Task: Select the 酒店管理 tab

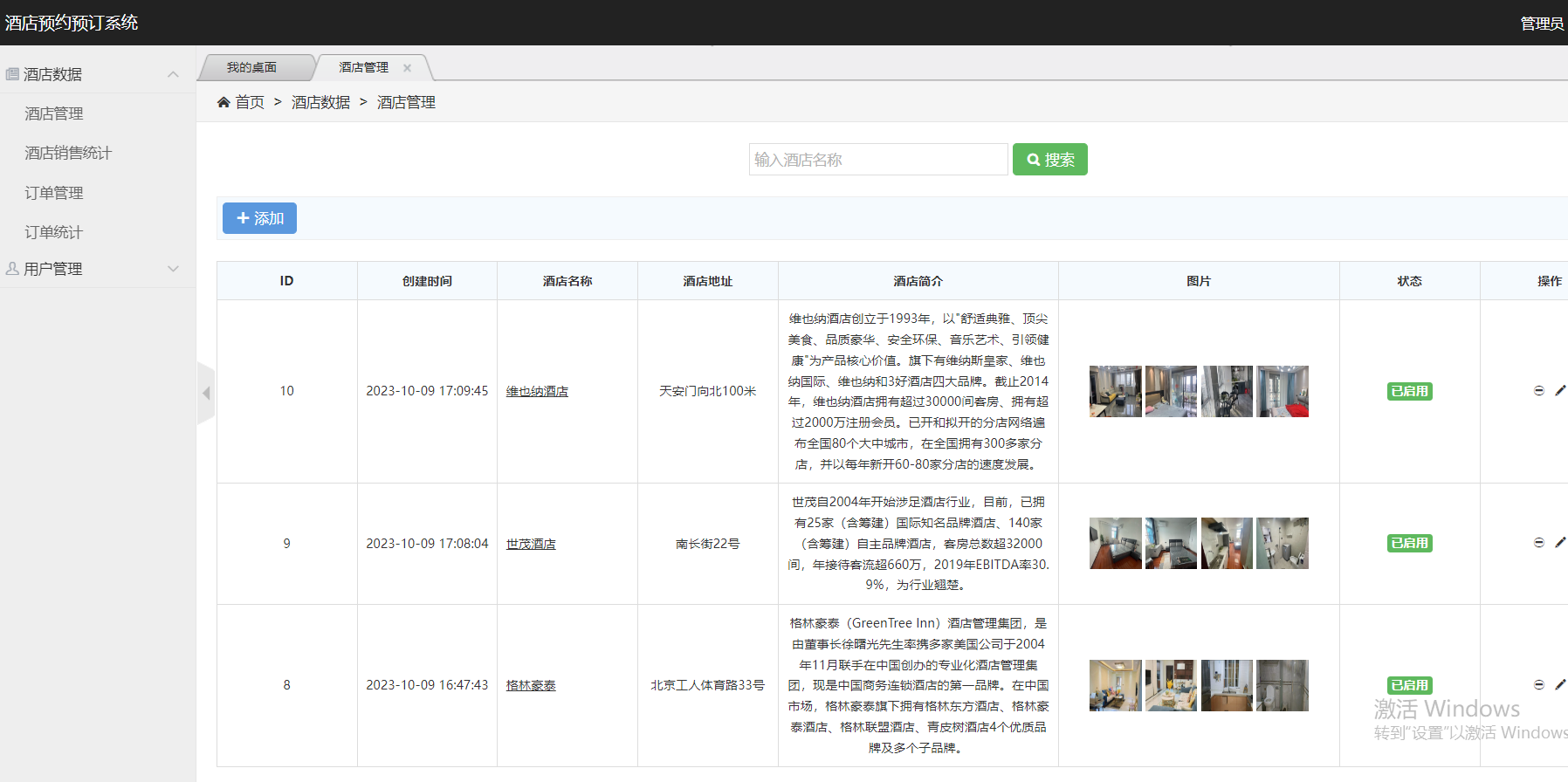Action: coord(363,67)
